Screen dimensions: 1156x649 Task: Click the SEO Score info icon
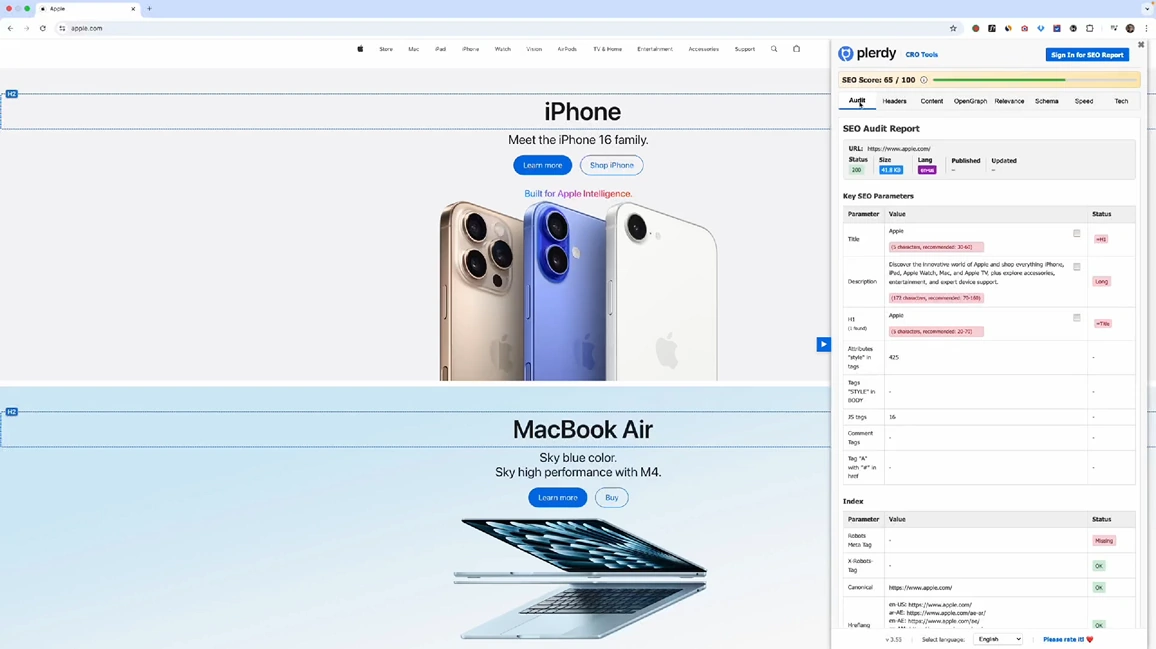(923, 79)
